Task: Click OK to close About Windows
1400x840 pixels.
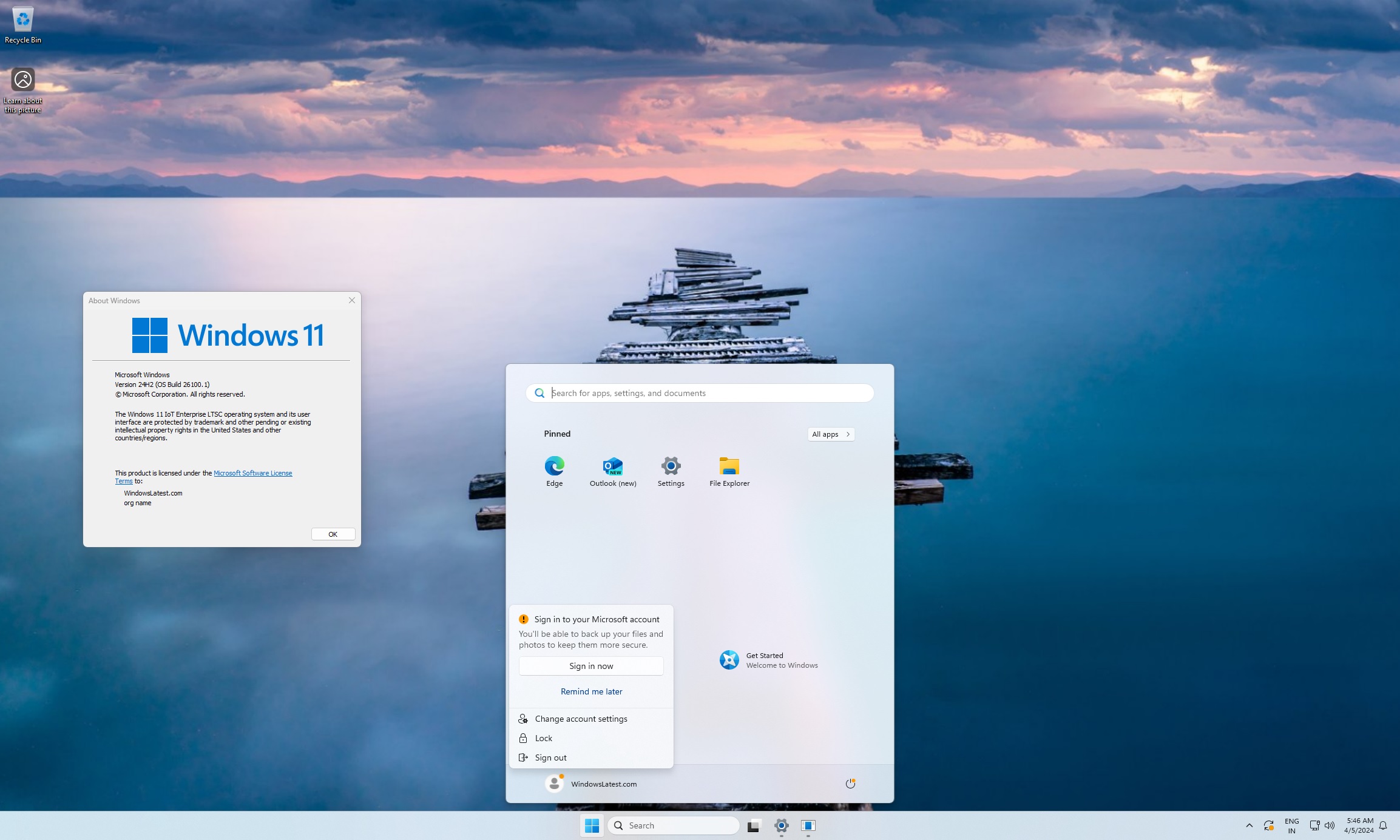Action: point(333,534)
